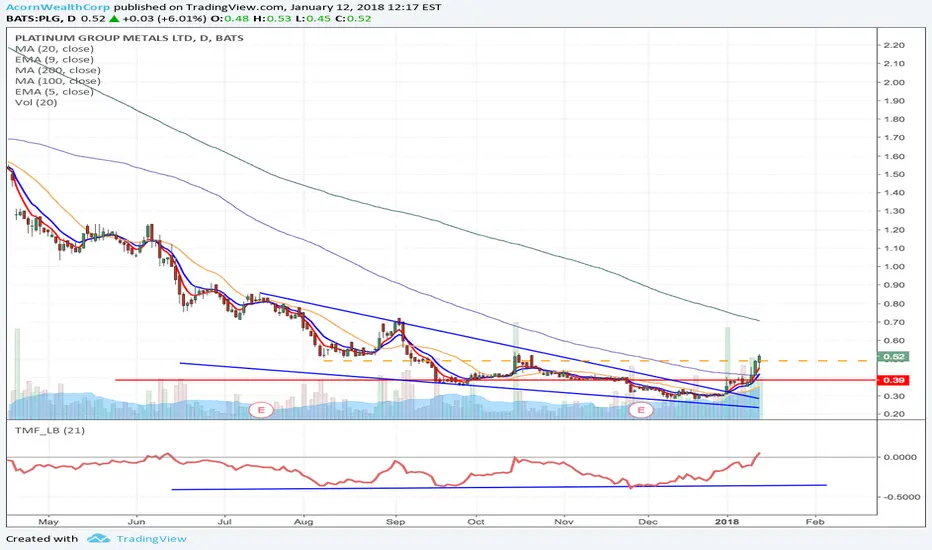
Task: Click the Oct label on time axis
Action: click(476, 521)
